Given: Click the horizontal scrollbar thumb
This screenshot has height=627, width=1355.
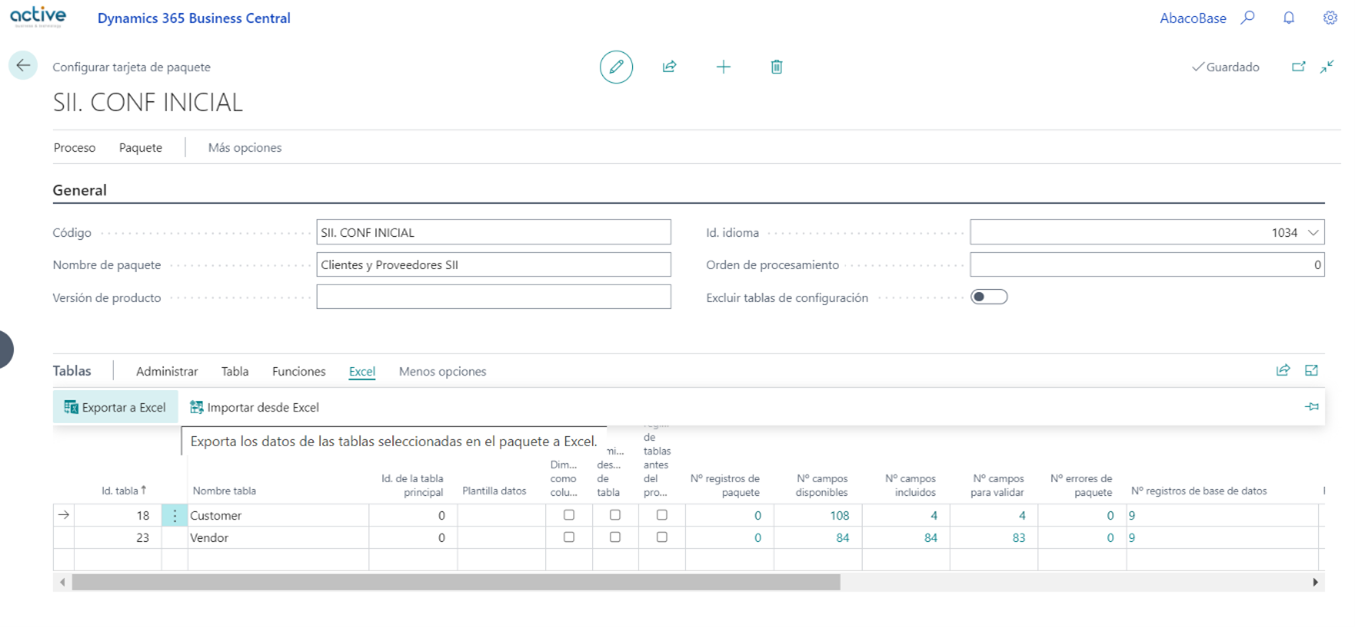Looking at the screenshot, I should point(456,582).
